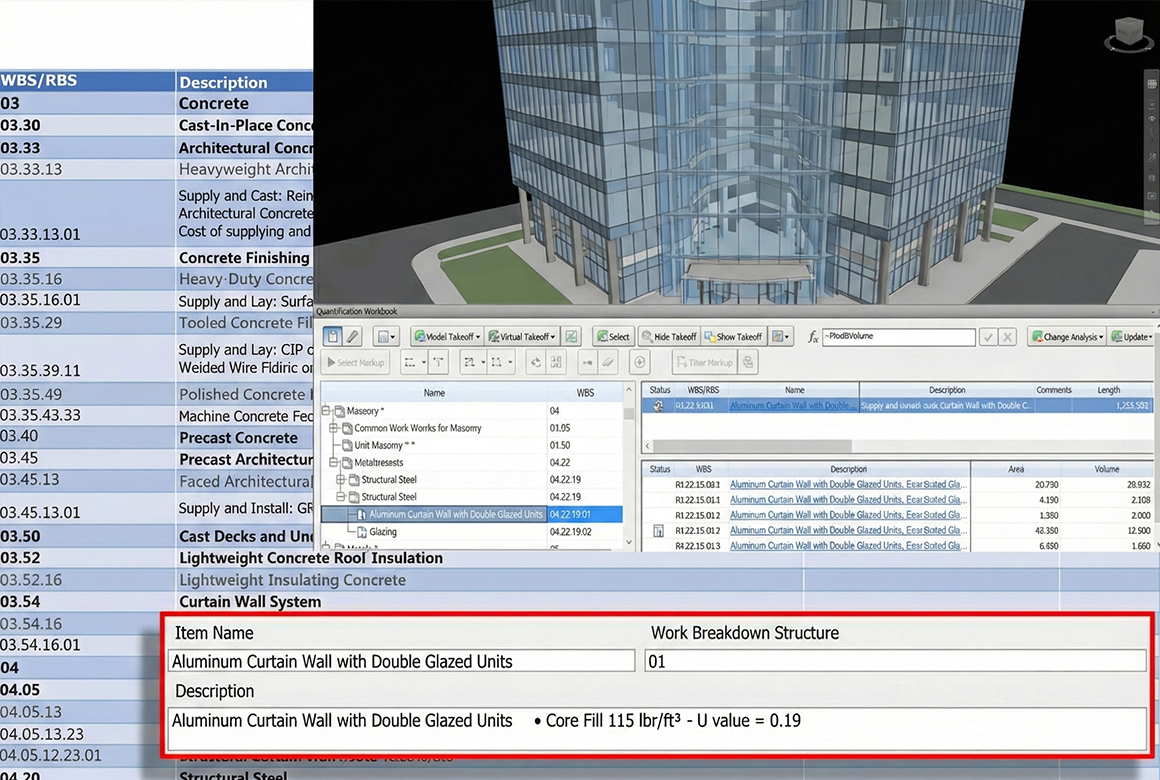Viewport: 1160px width, 780px height.
Task: Click the clipboard view icon in workbook toolbar
Action: 332,337
